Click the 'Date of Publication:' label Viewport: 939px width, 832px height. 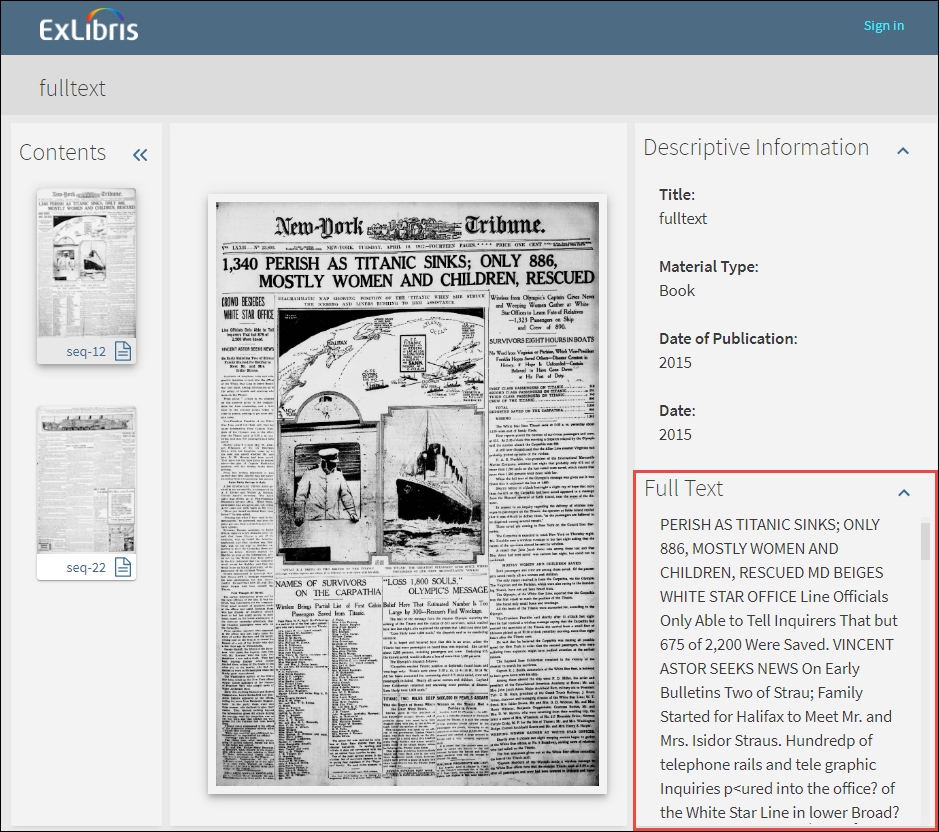pyautogui.click(x=728, y=339)
